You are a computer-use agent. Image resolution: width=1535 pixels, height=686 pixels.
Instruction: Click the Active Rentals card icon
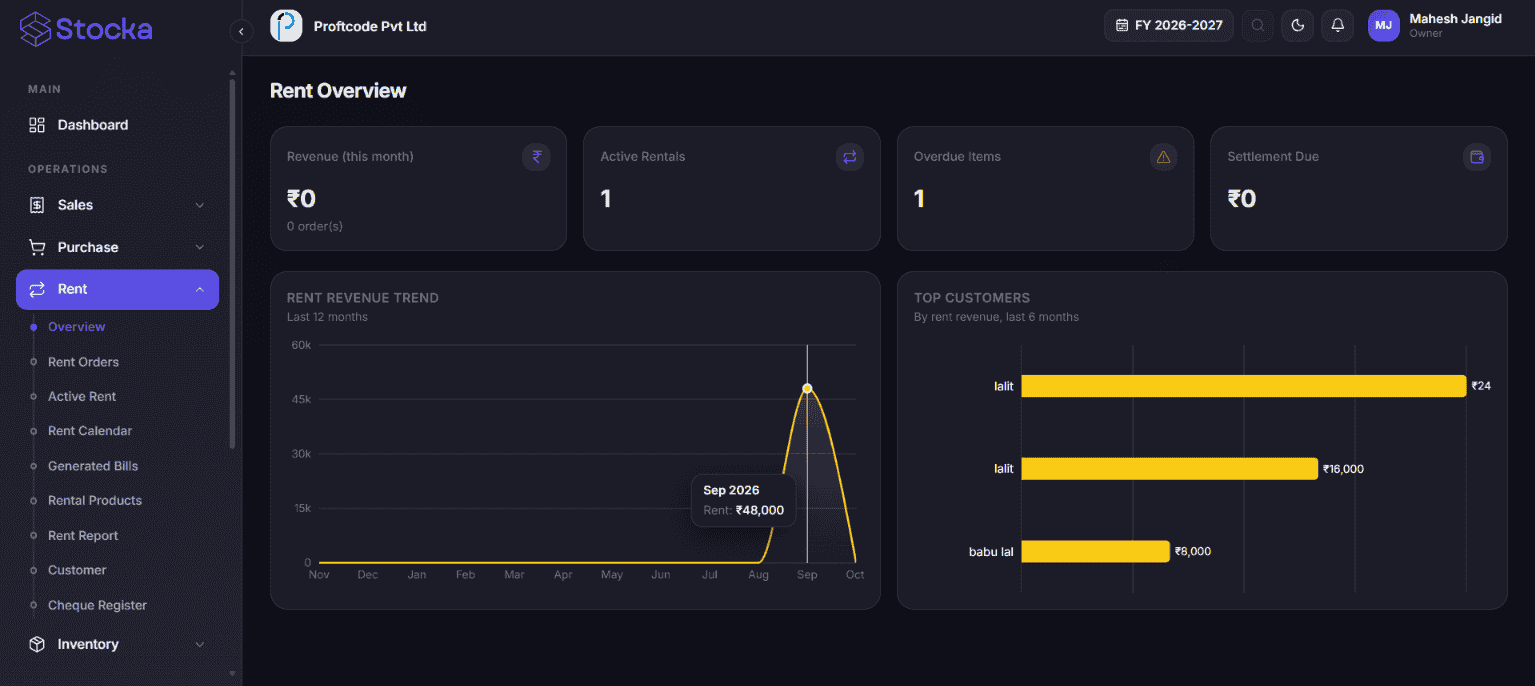click(x=850, y=157)
